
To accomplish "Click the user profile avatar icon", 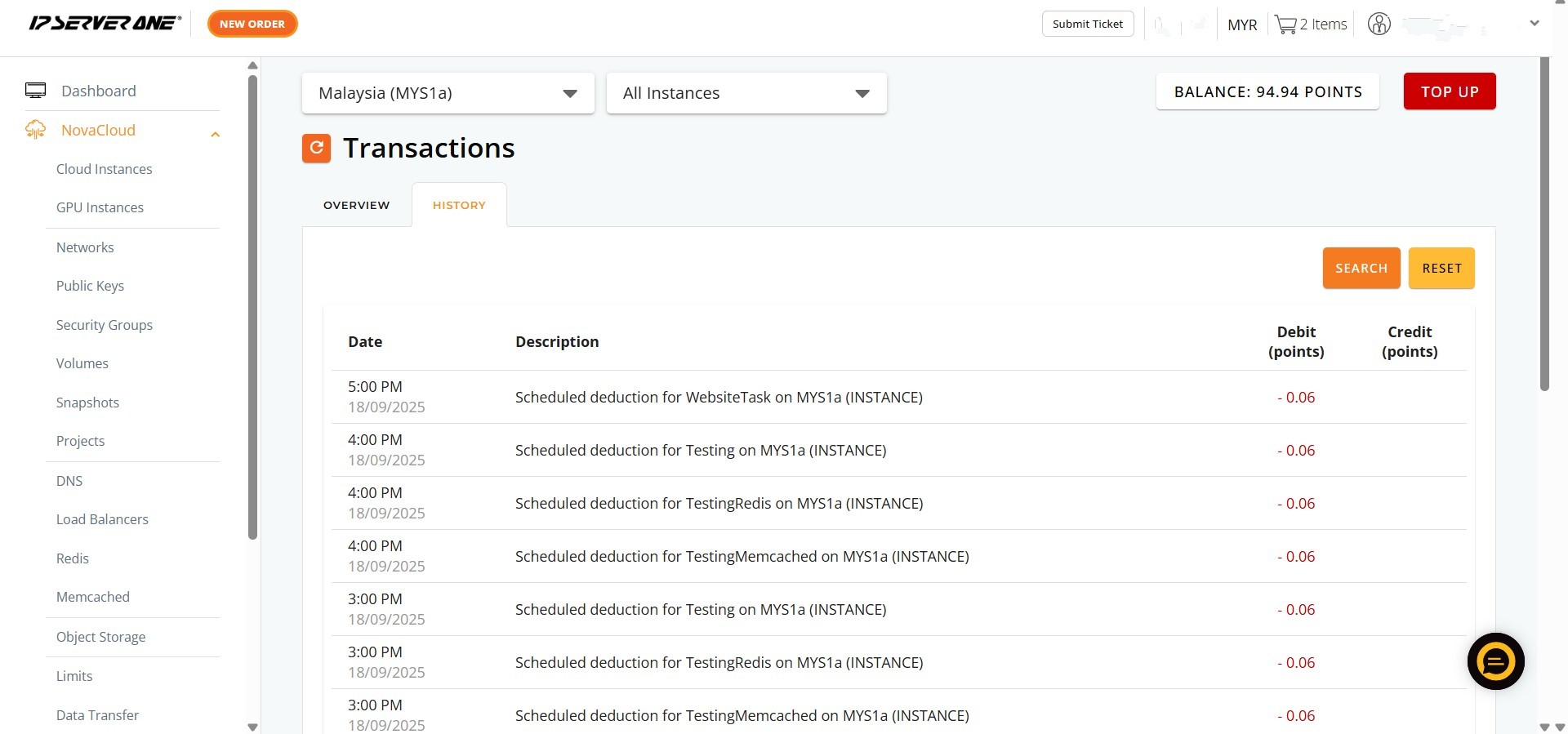I will click(x=1379, y=24).
